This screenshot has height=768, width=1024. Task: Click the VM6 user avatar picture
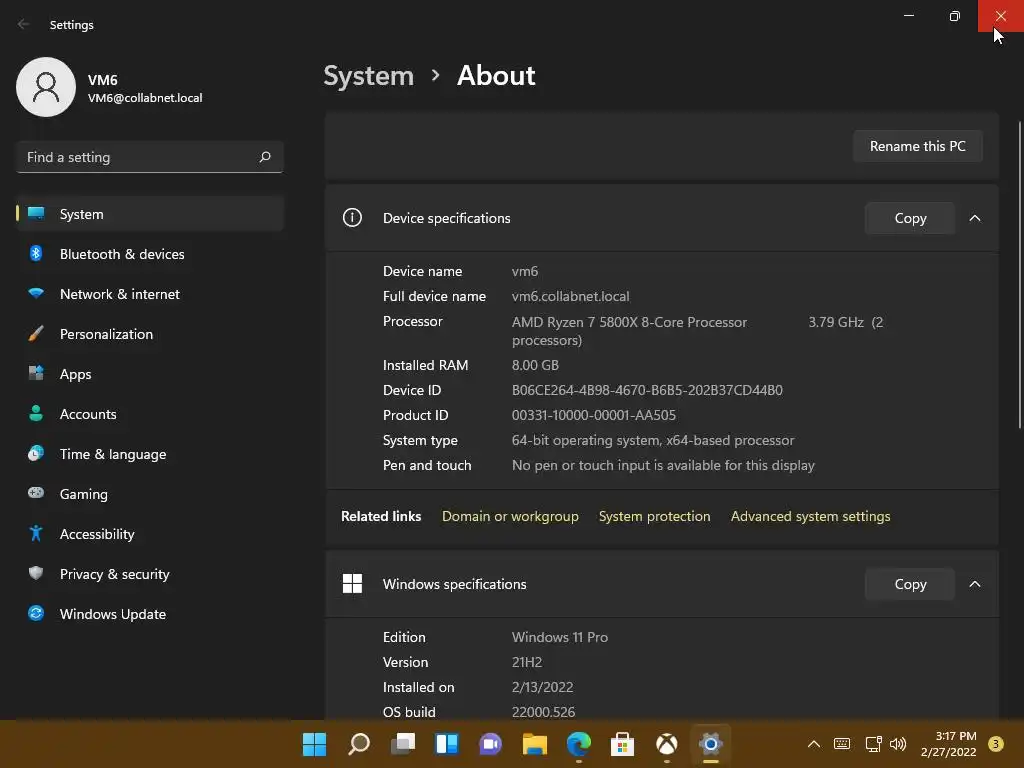tap(46, 87)
